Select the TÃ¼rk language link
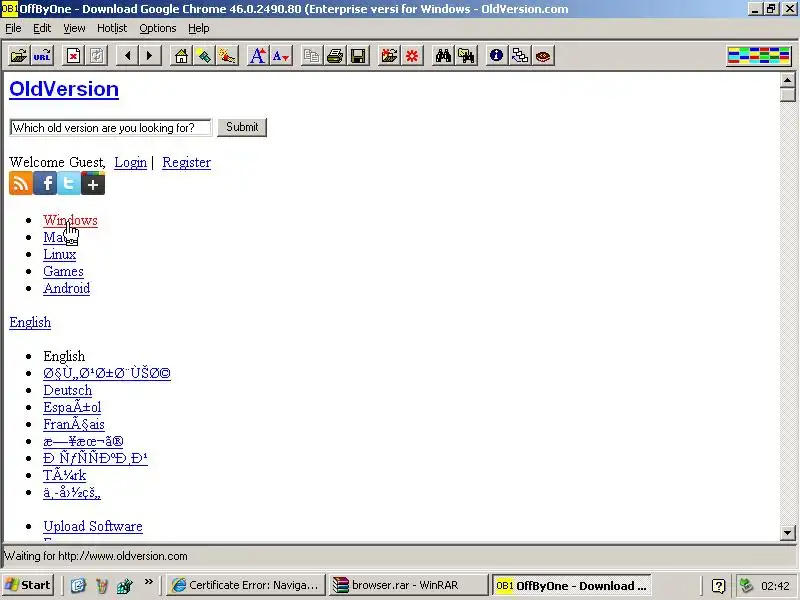Viewport: 800px width, 600px height. (65, 476)
